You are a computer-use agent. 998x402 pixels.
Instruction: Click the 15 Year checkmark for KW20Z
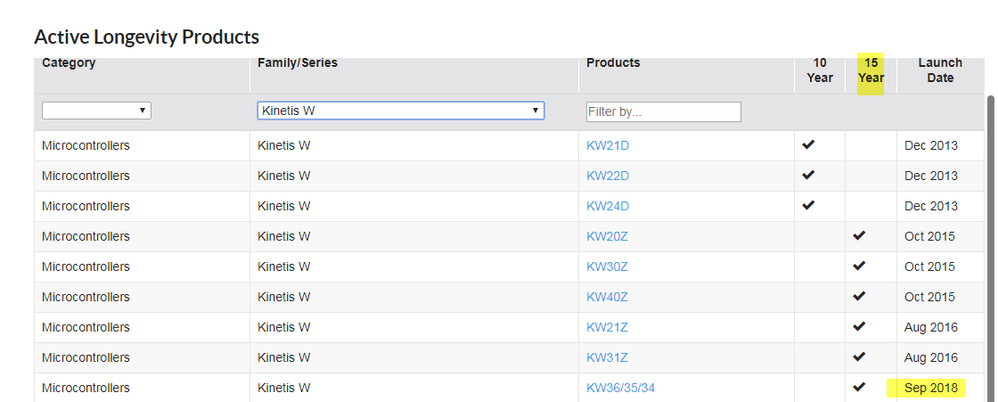pyautogui.click(x=859, y=236)
